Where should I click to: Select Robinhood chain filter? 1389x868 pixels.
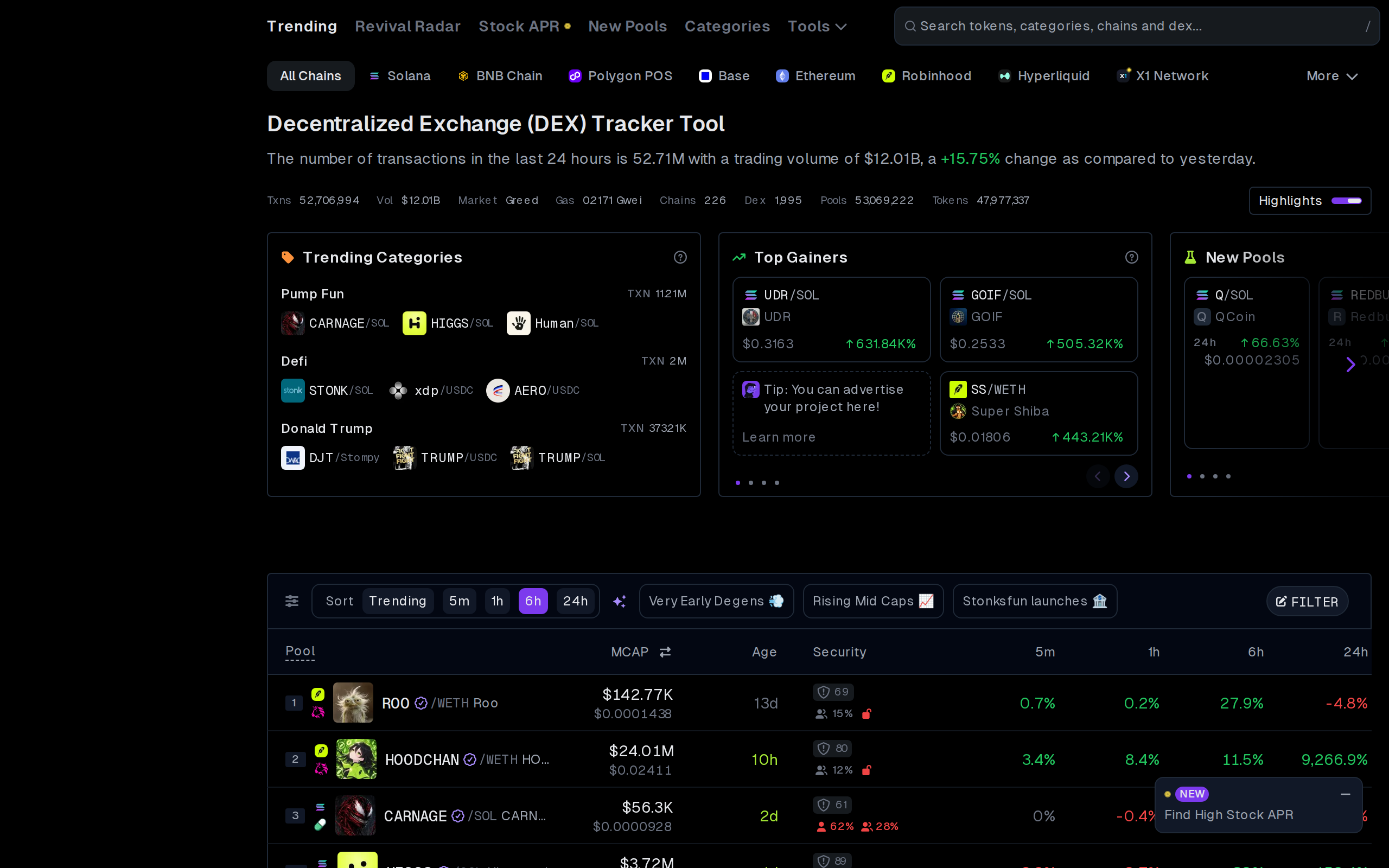pos(926,76)
